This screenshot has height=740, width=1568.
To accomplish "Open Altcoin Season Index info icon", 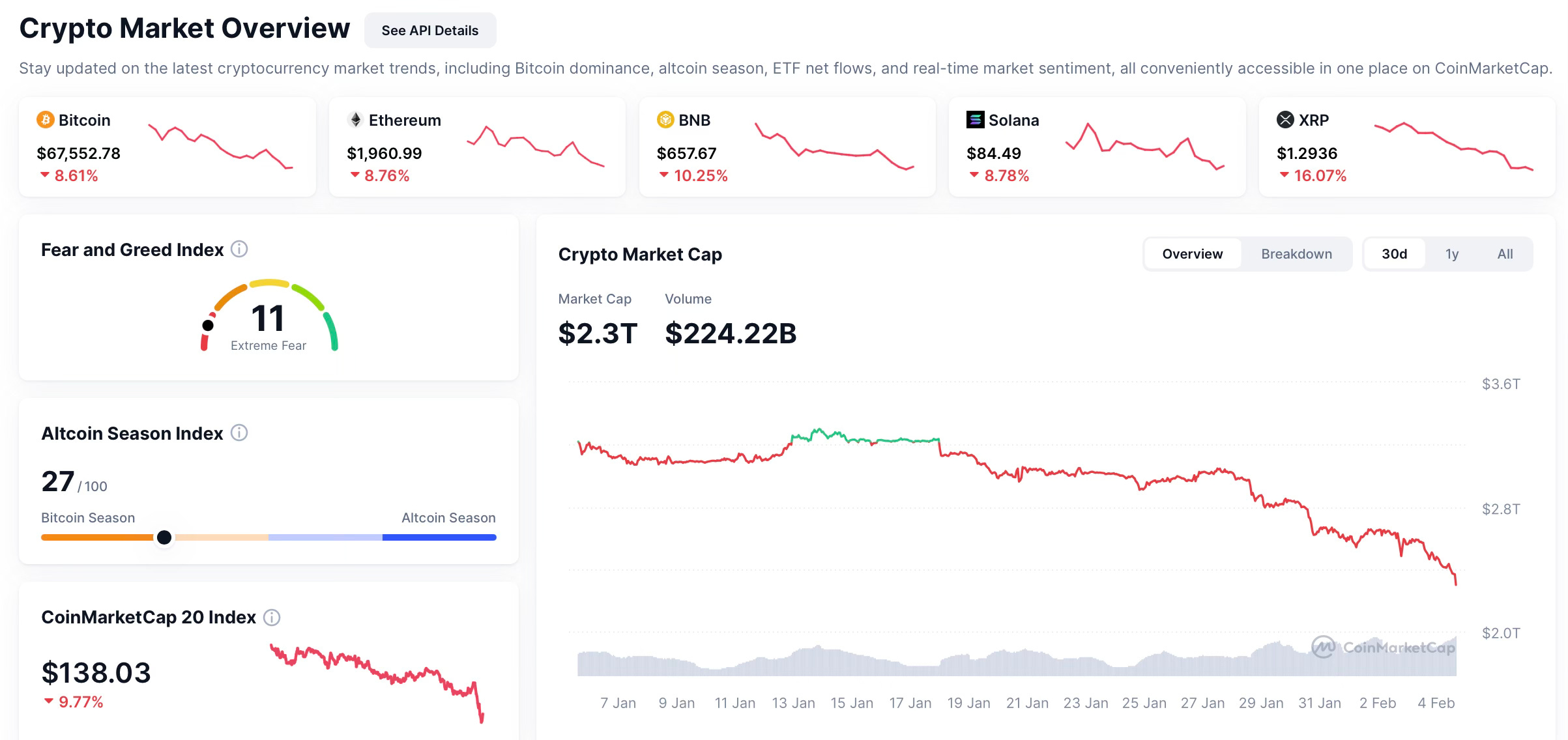I will tap(239, 433).
